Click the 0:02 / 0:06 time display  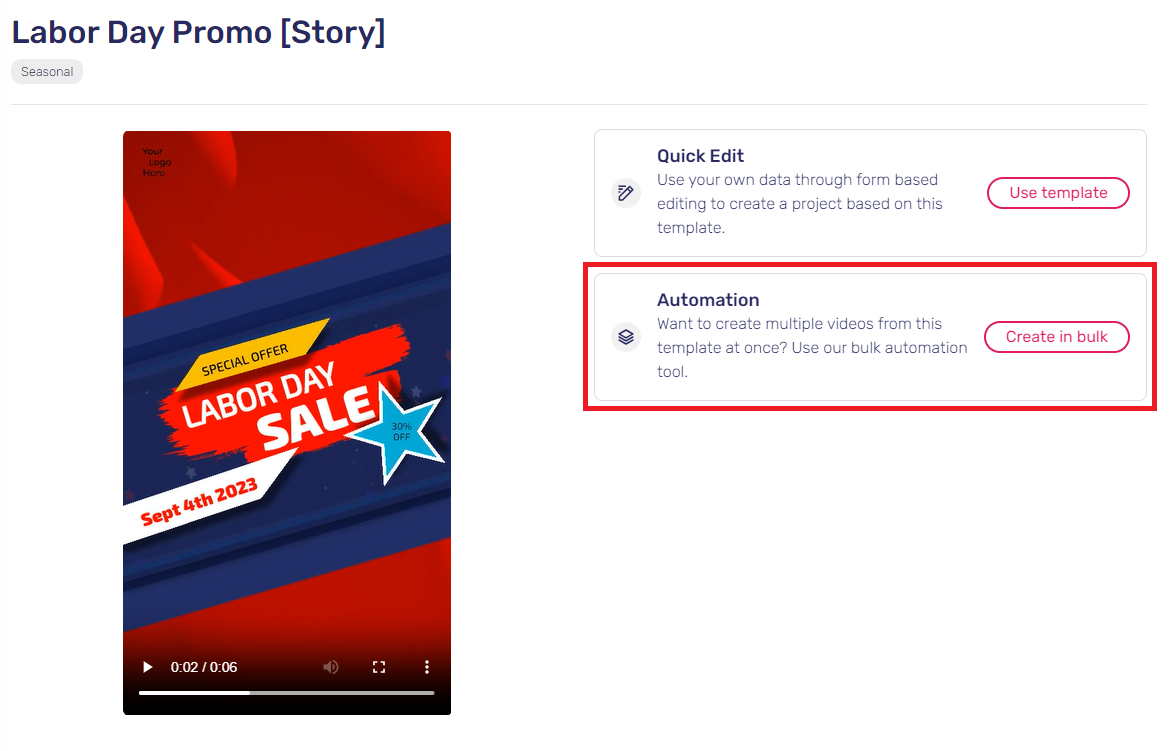203,667
